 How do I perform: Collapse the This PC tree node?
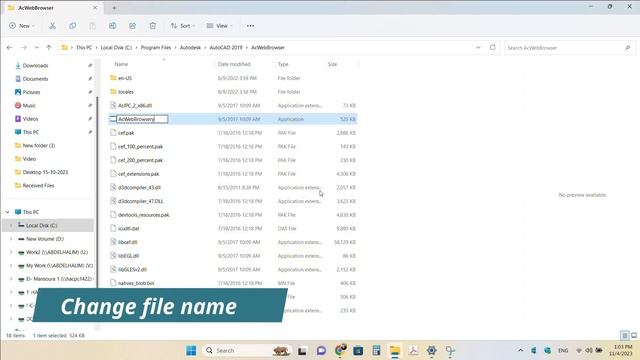click(x=7, y=212)
